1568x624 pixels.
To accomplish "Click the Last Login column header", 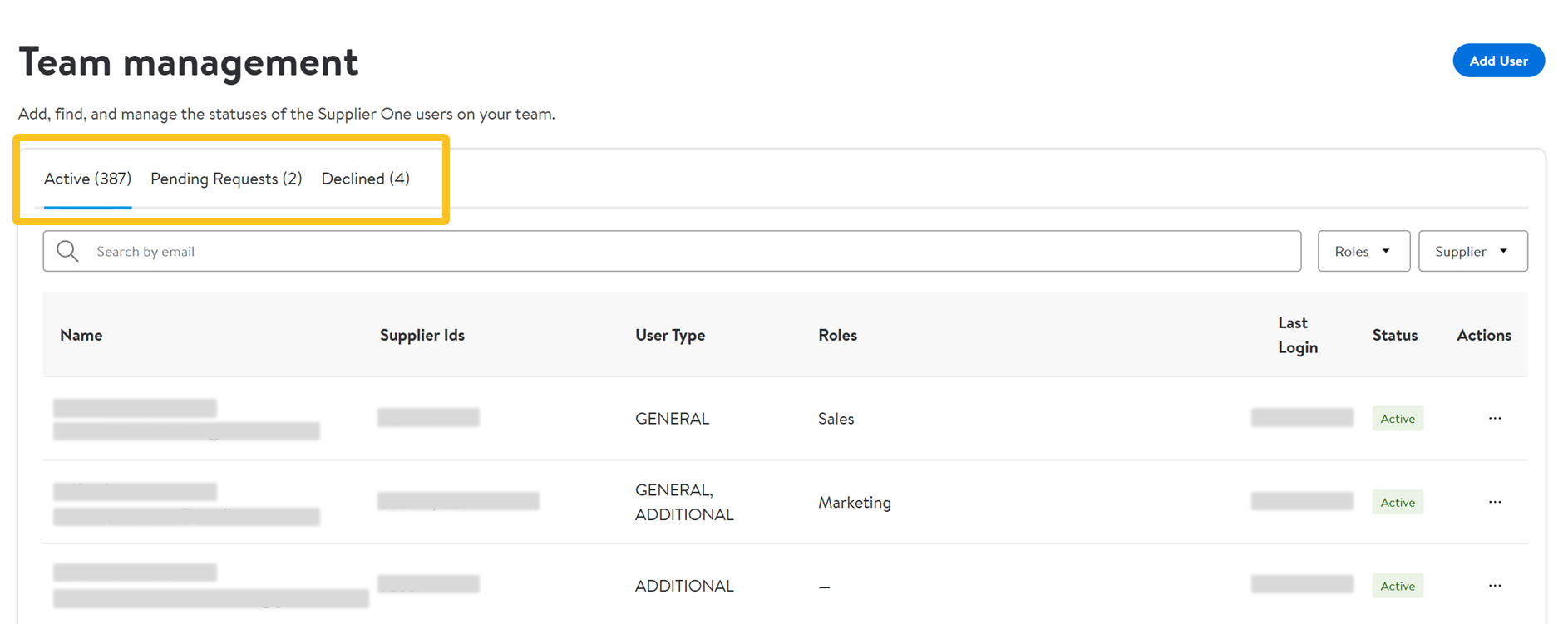I will (1297, 335).
